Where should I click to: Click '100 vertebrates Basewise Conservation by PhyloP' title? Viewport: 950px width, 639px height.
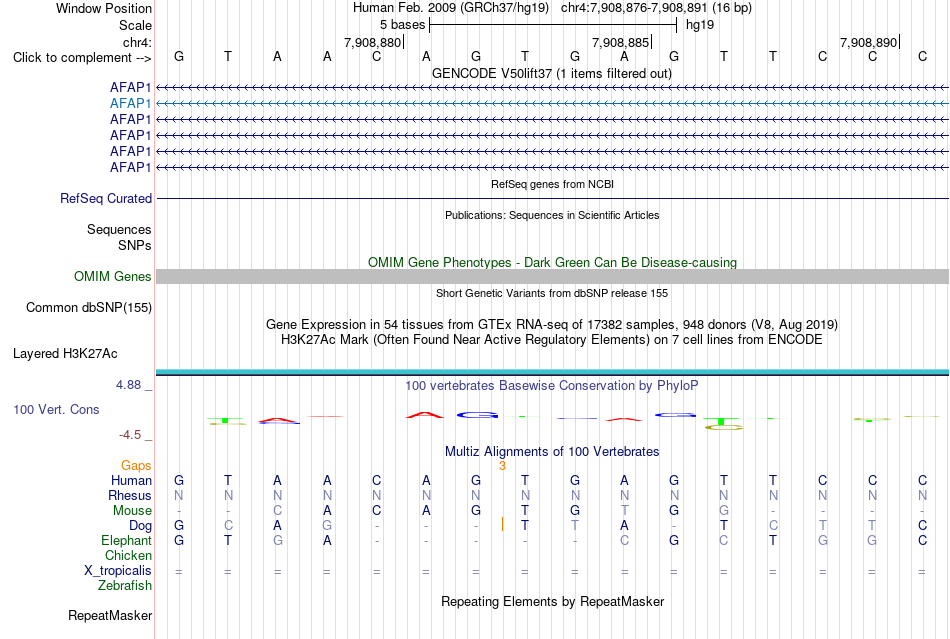point(552,386)
